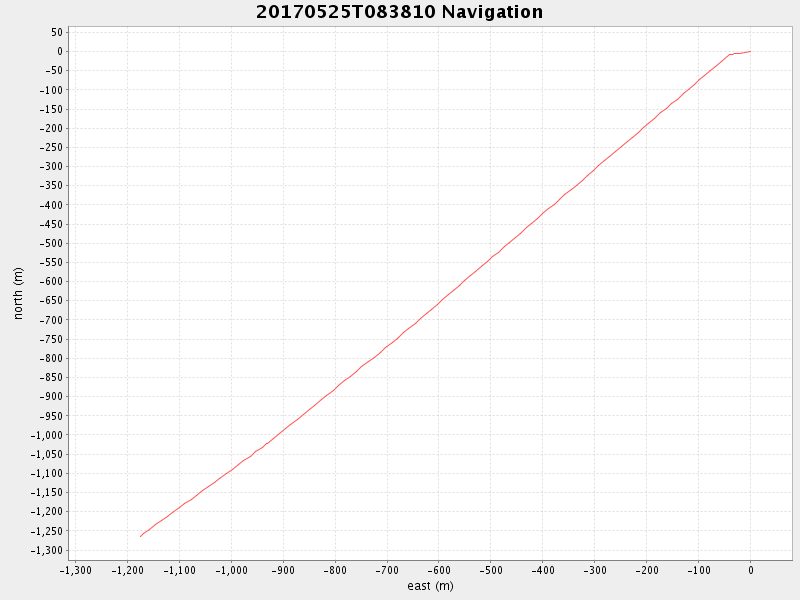Image resolution: width=800 pixels, height=600 pixels.
Task: Click the red line where east is -600
Action: coord(439,305)
